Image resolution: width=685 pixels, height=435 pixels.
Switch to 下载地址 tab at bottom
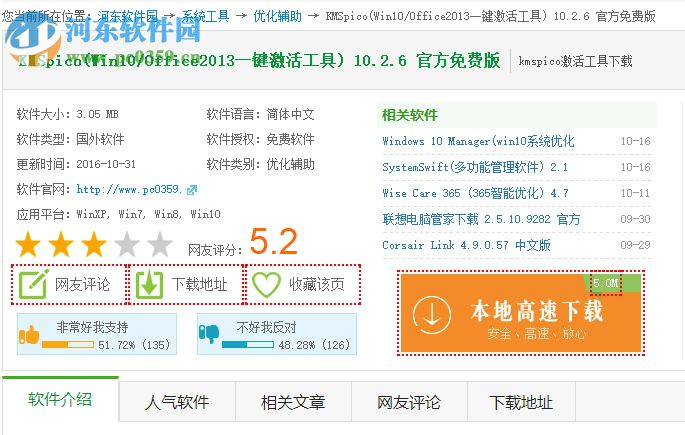click(521, 402)
